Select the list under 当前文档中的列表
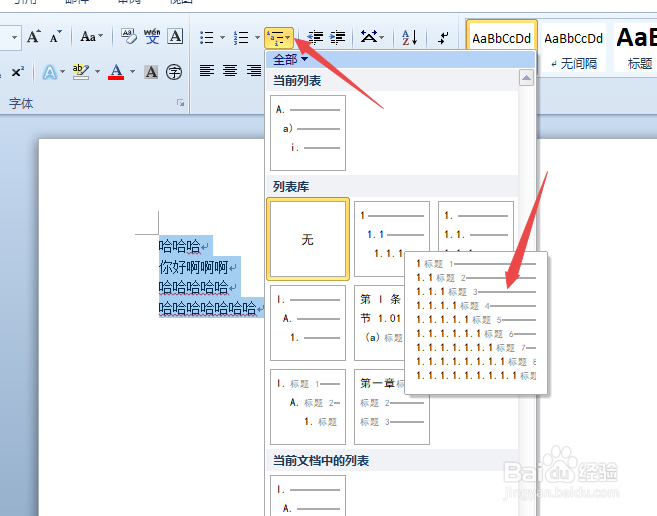Screen dimensions: 657x516 pos(308,495)
